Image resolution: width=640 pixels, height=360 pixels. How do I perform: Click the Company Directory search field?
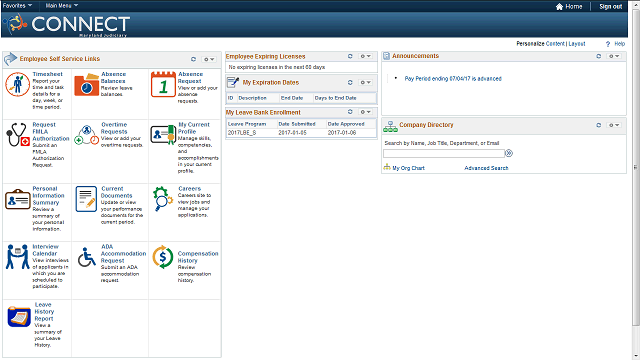coord(444,153)
